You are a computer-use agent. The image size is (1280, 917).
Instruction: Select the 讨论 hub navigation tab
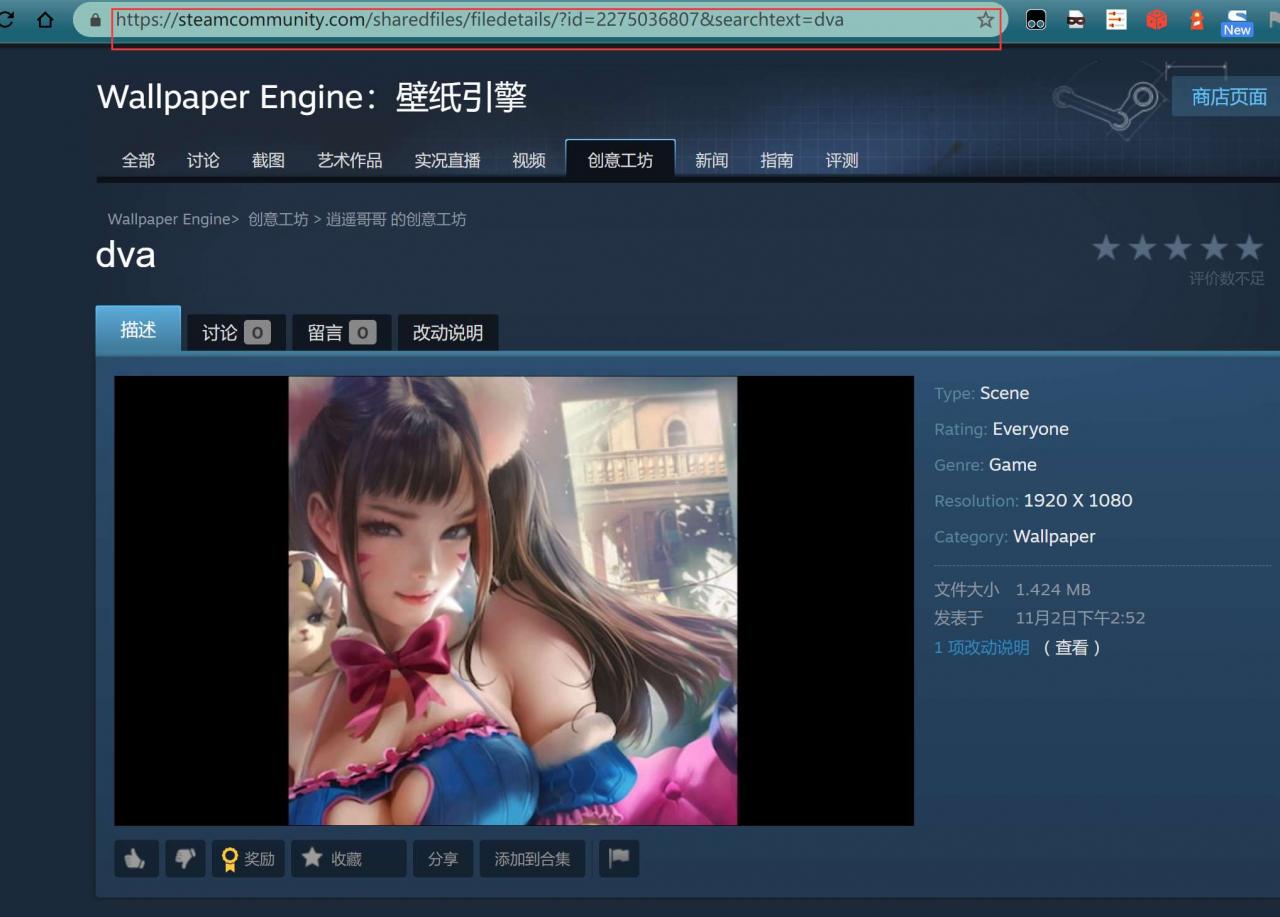203,160
